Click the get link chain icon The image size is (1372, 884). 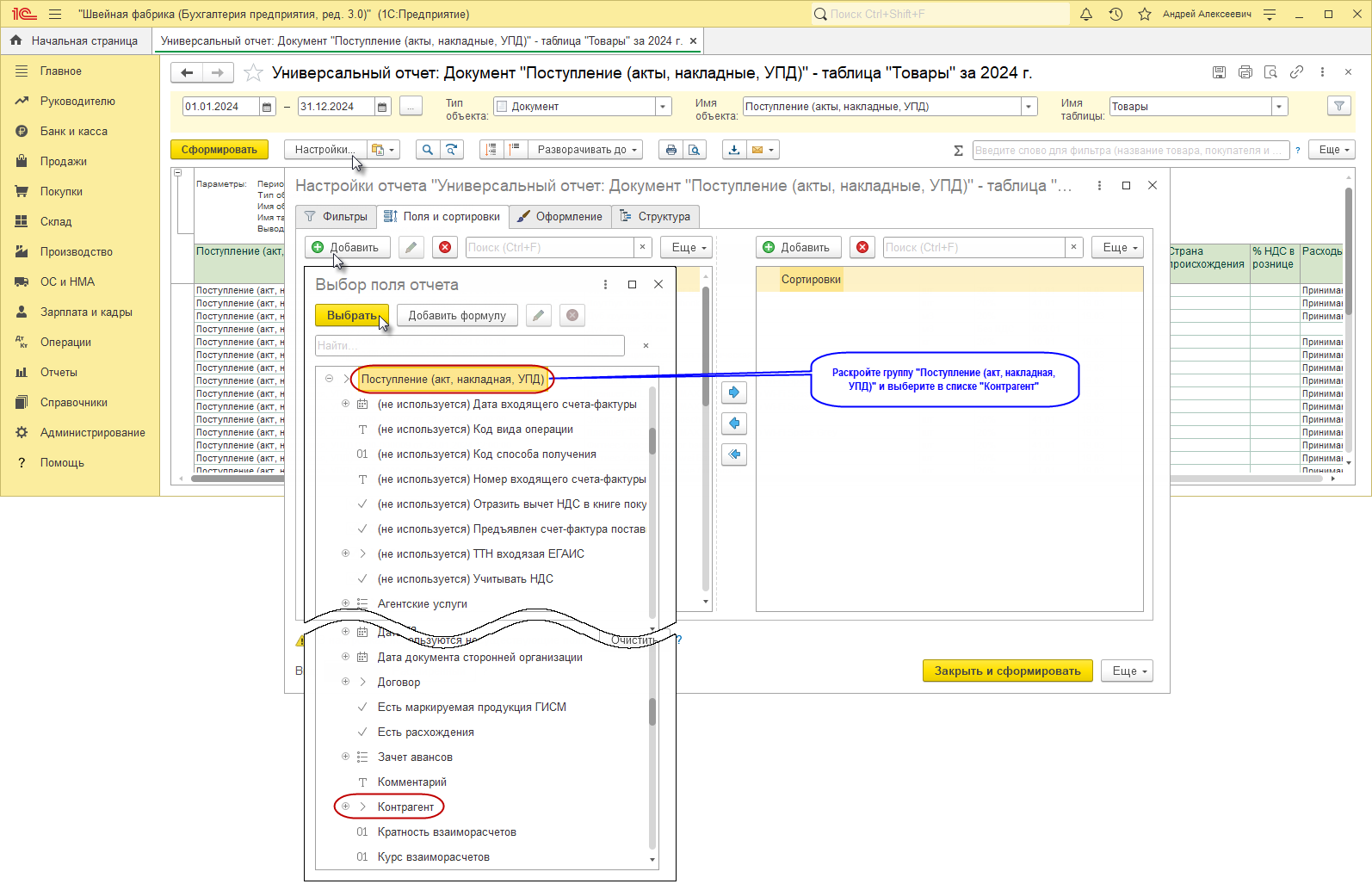(1296, 72)
